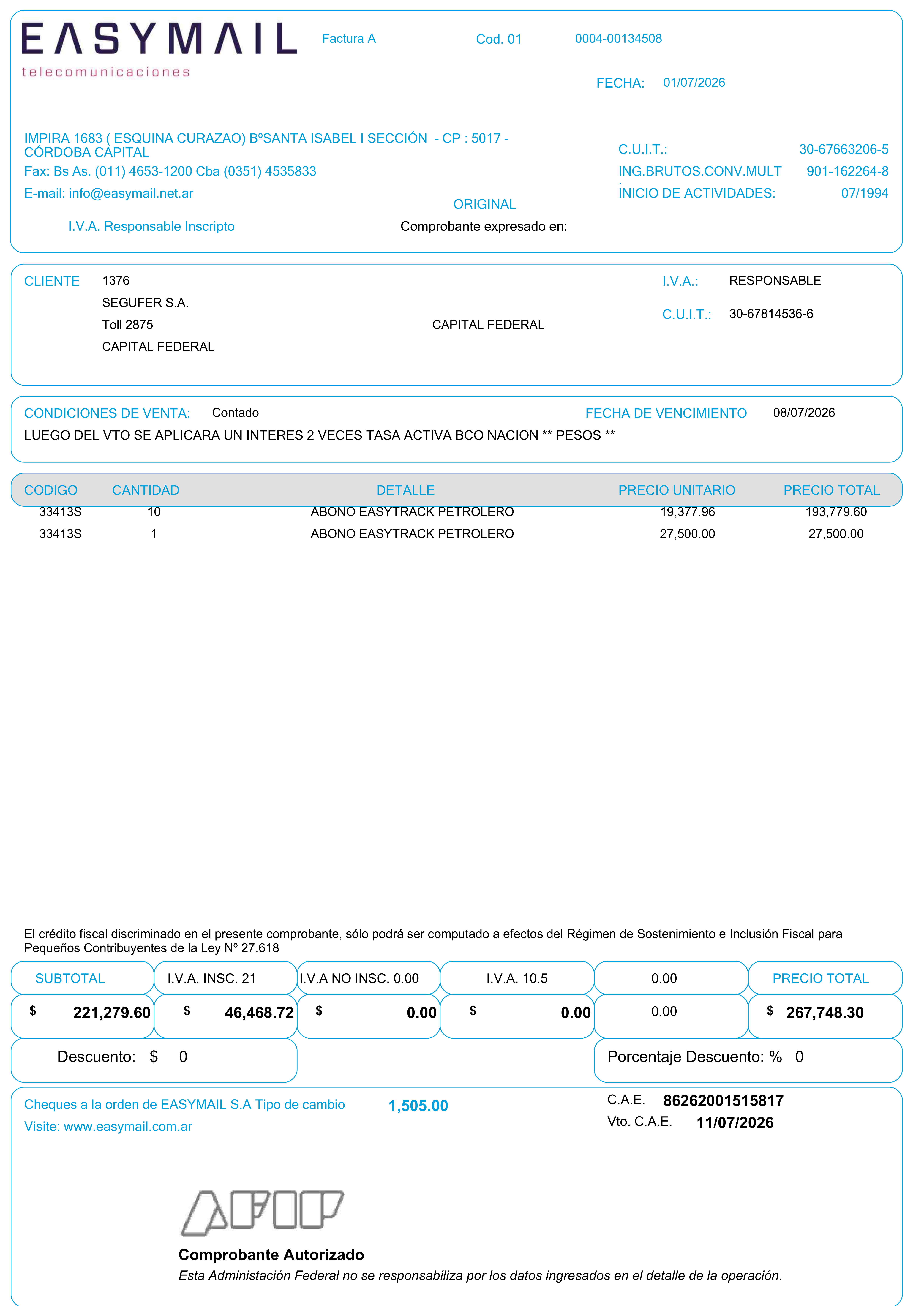Click the 'DETALLE' column header
Image resolution: width=924 pixels, height=1306 pixels.
click(x=406, y=490)
